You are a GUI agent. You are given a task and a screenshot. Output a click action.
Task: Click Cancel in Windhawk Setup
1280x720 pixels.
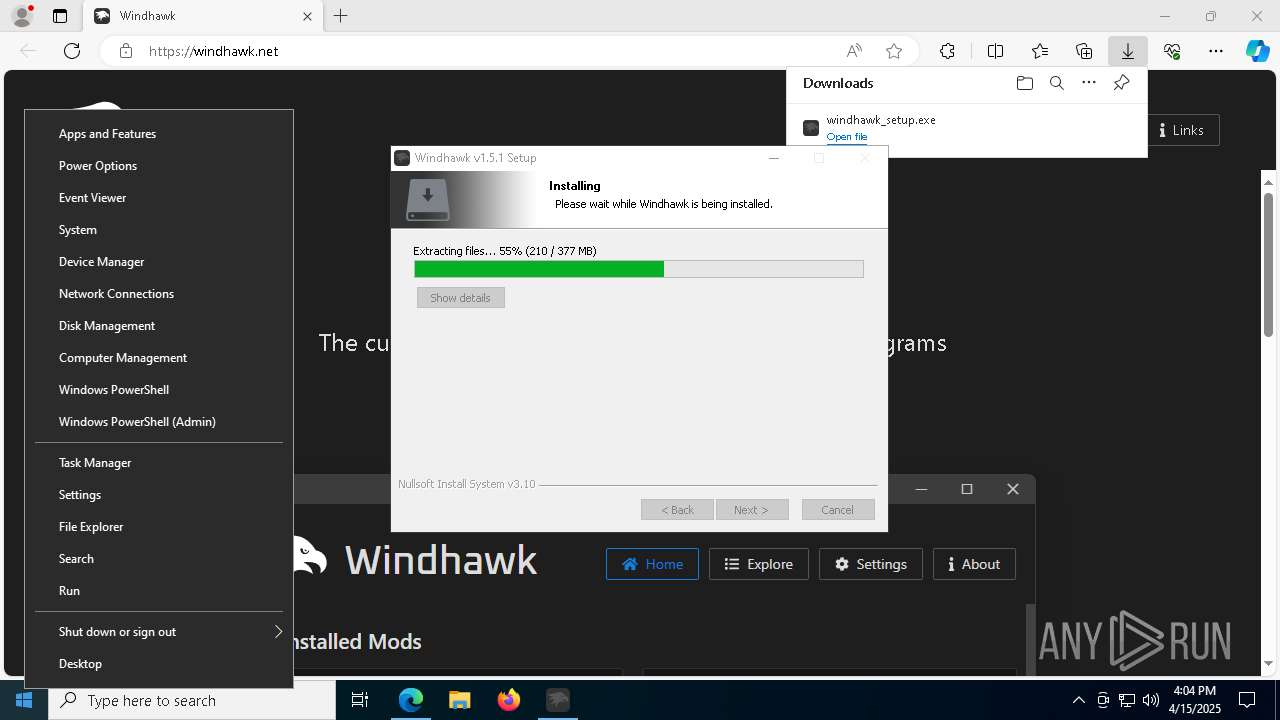coord(838,510)
